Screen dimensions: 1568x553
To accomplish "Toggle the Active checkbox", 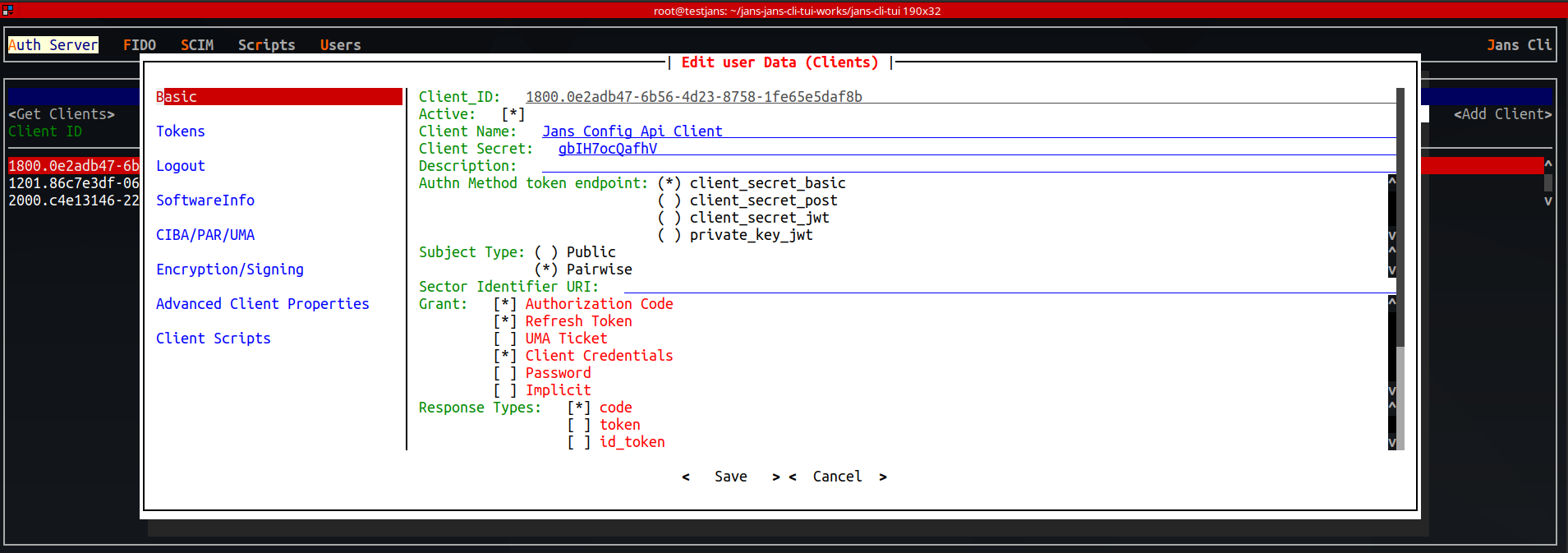I will pyautogui.click(x=513, y=114).
